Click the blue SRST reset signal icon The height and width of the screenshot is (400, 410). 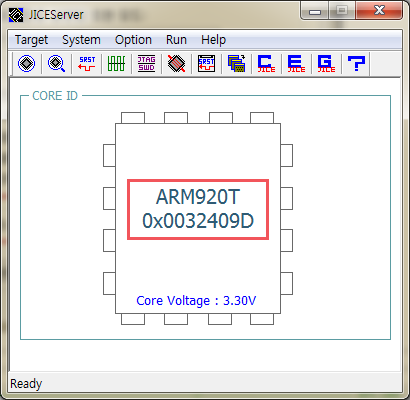(87, 63)
